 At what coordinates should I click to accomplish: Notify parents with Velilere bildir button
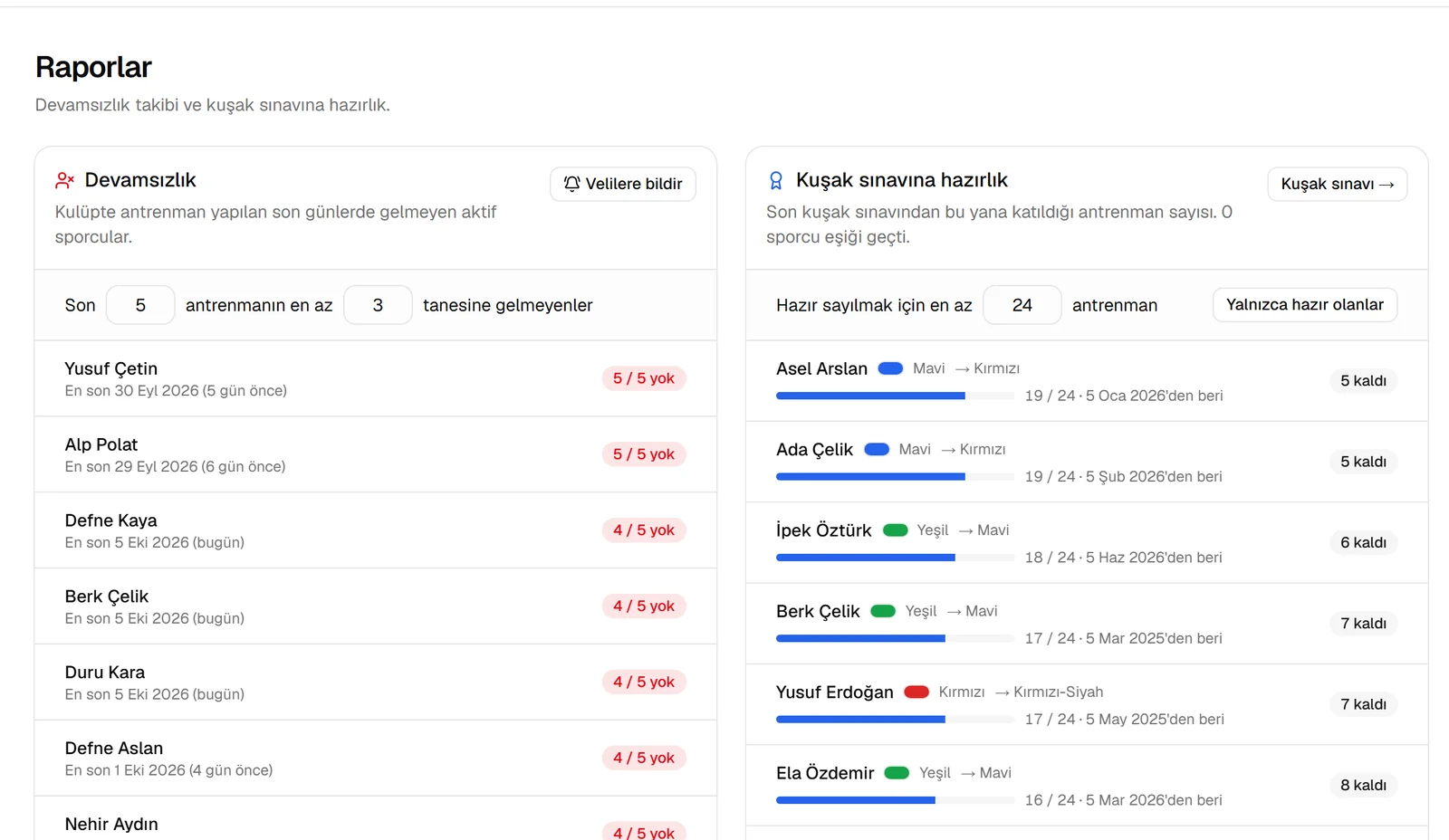[x=623, y=184]
